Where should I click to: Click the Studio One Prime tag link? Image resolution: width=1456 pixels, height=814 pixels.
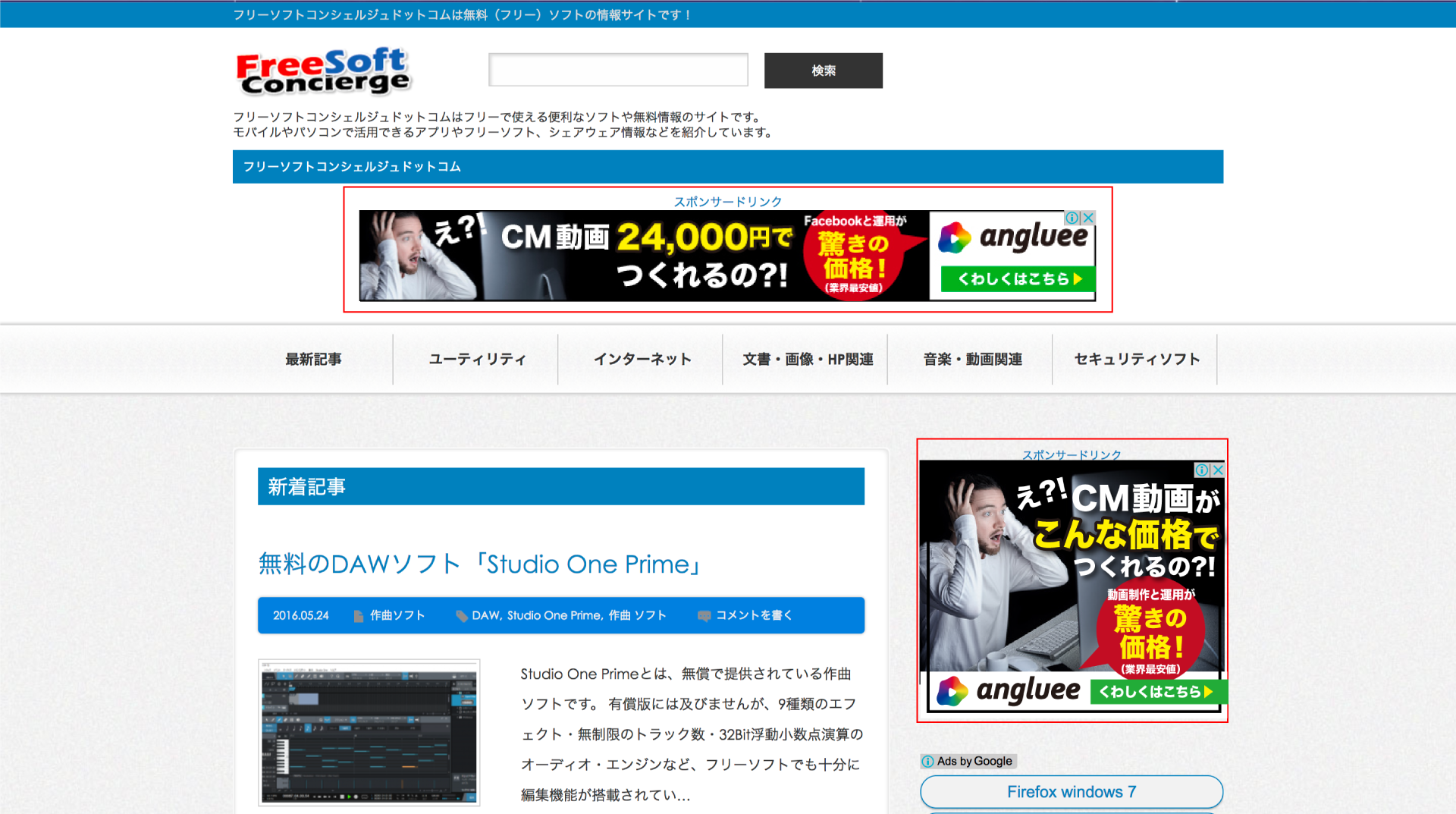pyautogui.click(x=554, y=615)
